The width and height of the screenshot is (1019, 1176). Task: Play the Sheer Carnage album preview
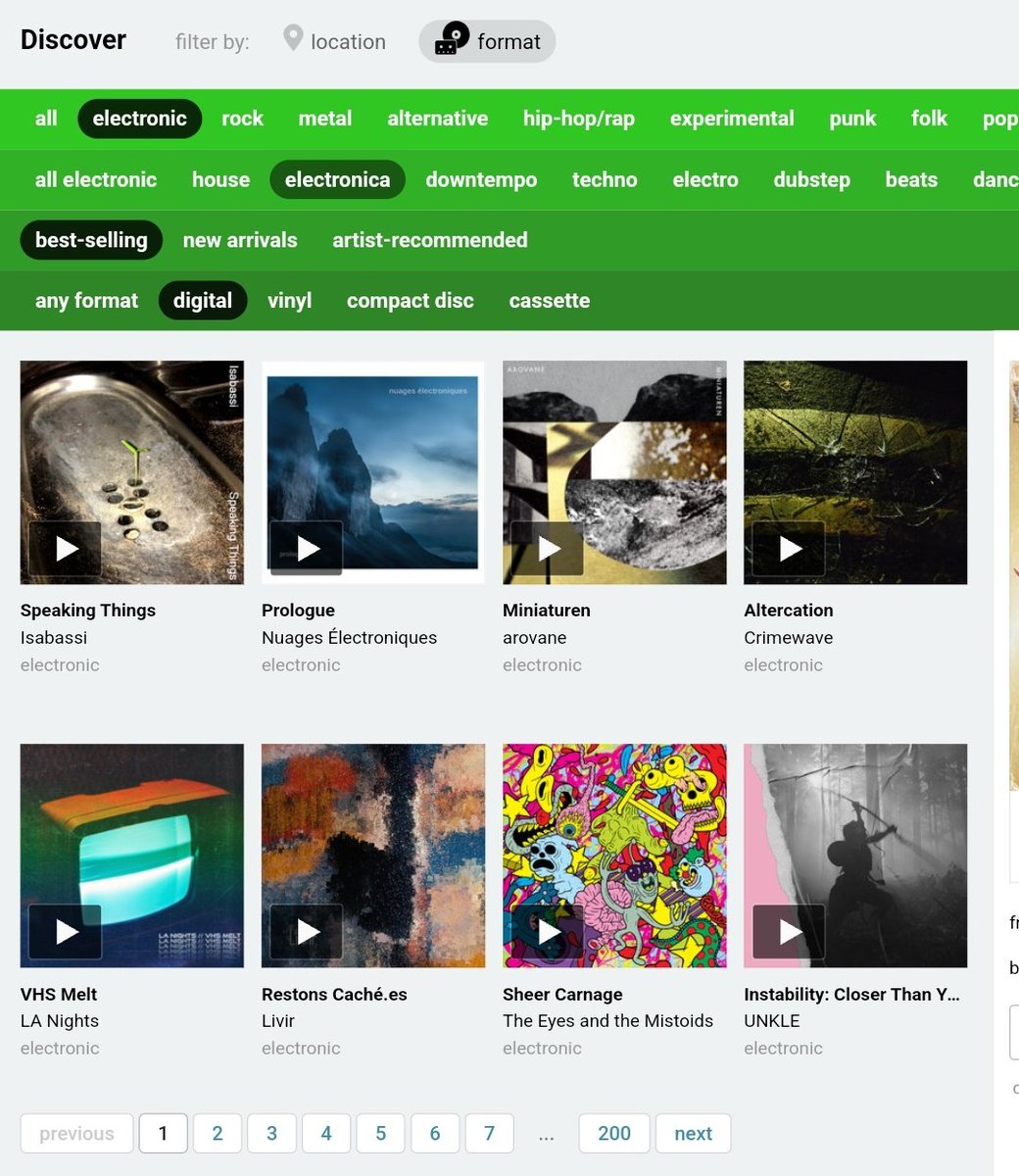(x=547, y=931)
